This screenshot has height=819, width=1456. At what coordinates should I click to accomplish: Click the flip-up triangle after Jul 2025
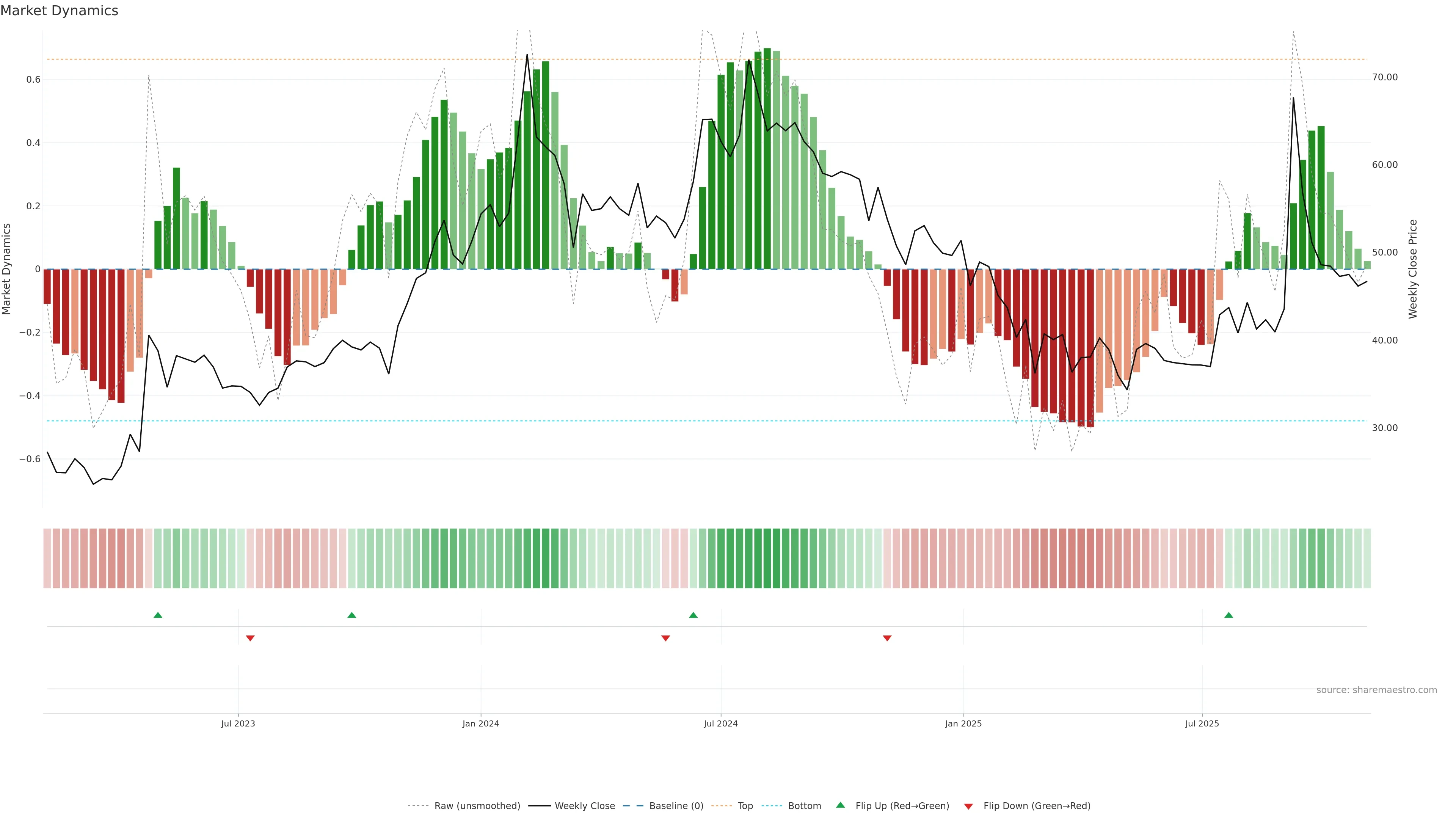click(x=1228, y=615)
